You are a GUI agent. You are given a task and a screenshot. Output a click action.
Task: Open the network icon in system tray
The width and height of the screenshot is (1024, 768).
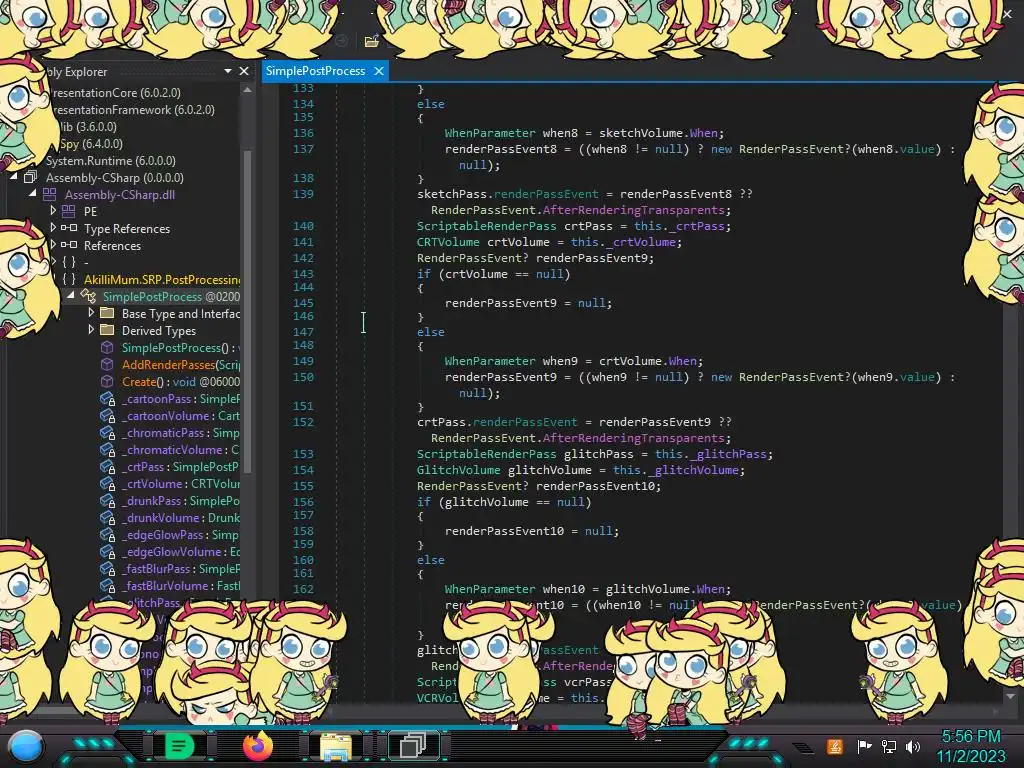point(889,746)
